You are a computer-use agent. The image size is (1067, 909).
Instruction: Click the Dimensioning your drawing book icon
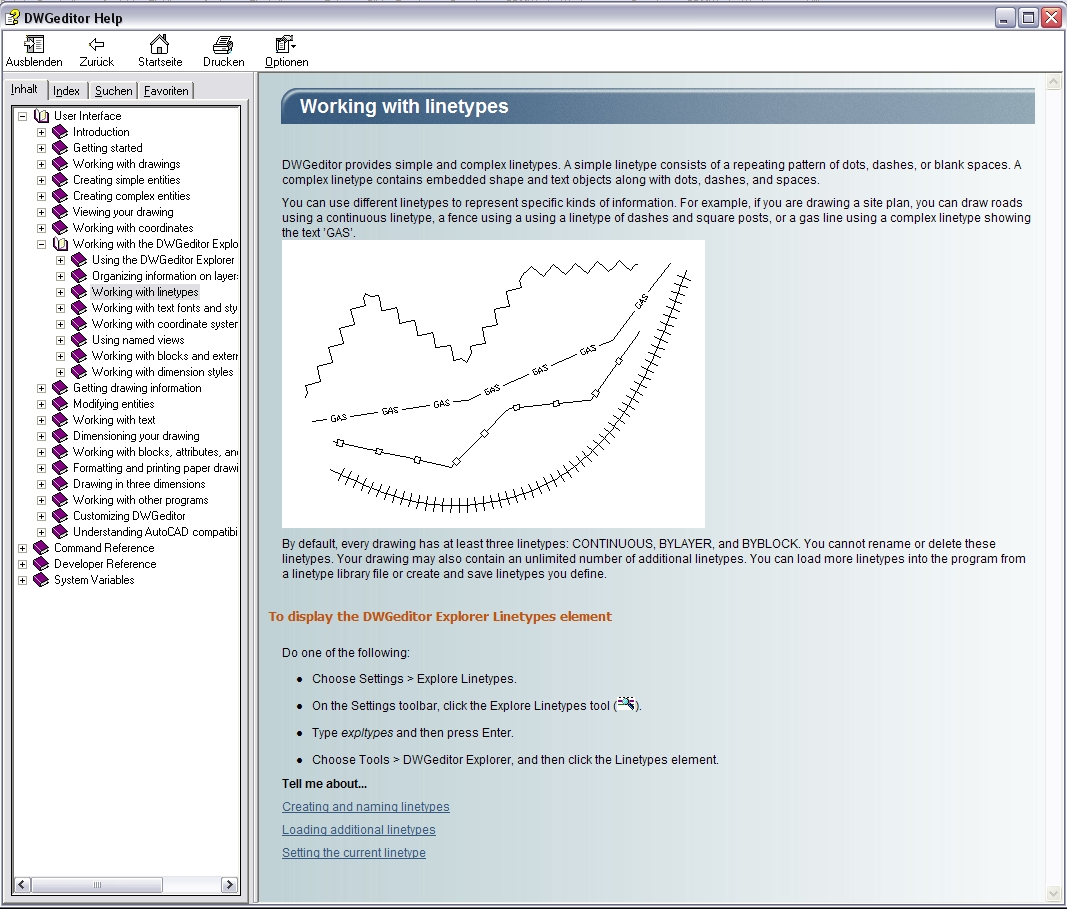pyautogui.click(x=61, y=436)
